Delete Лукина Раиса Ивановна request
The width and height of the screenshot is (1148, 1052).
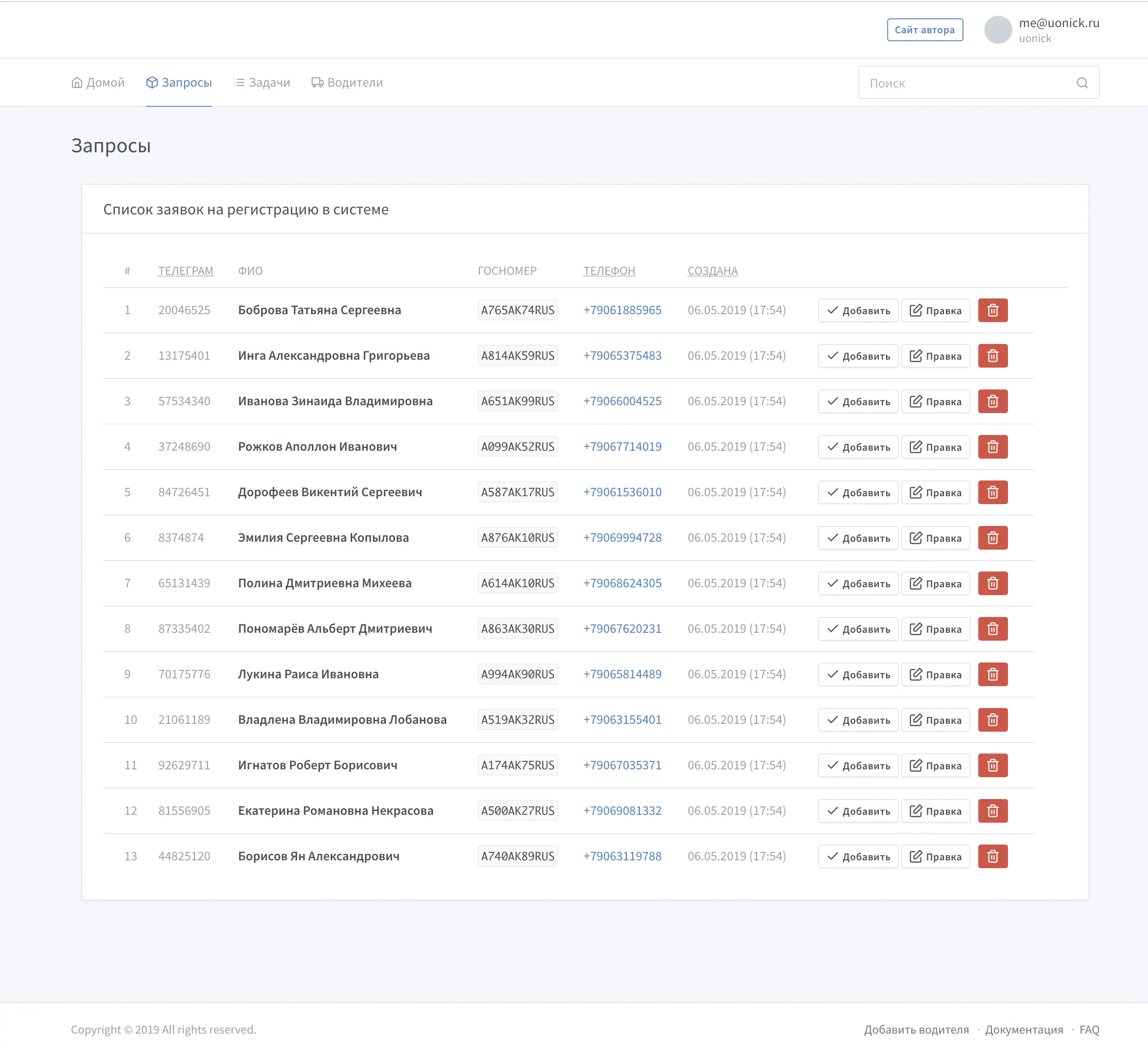(x=992, y=674)
